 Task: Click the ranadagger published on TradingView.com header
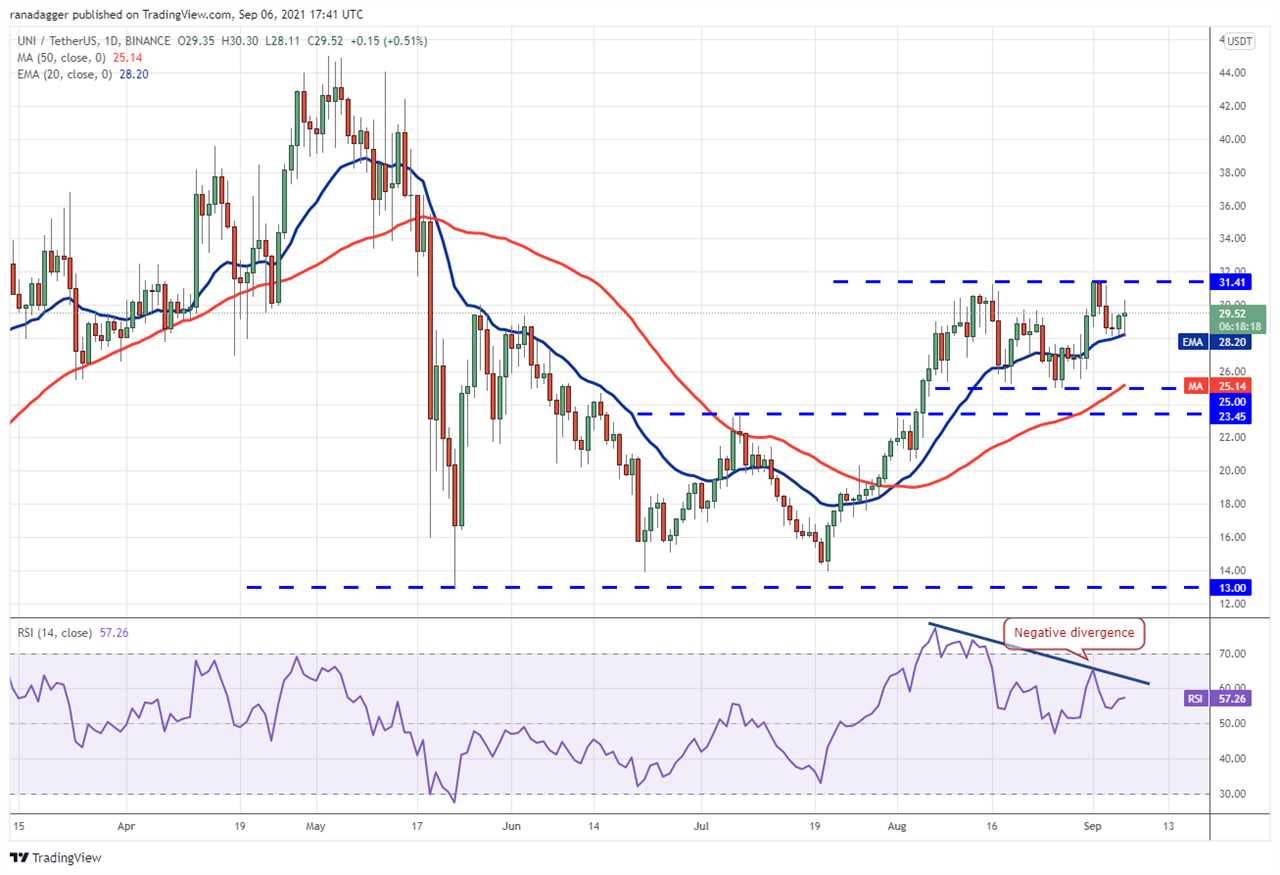point(187,15)
